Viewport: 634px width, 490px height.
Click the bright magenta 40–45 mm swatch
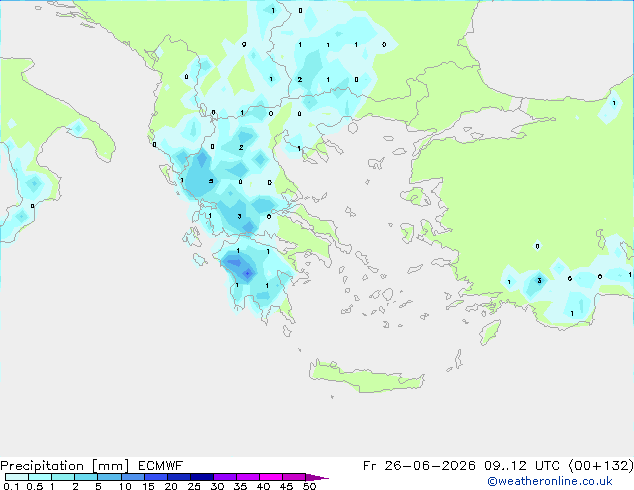271,477
